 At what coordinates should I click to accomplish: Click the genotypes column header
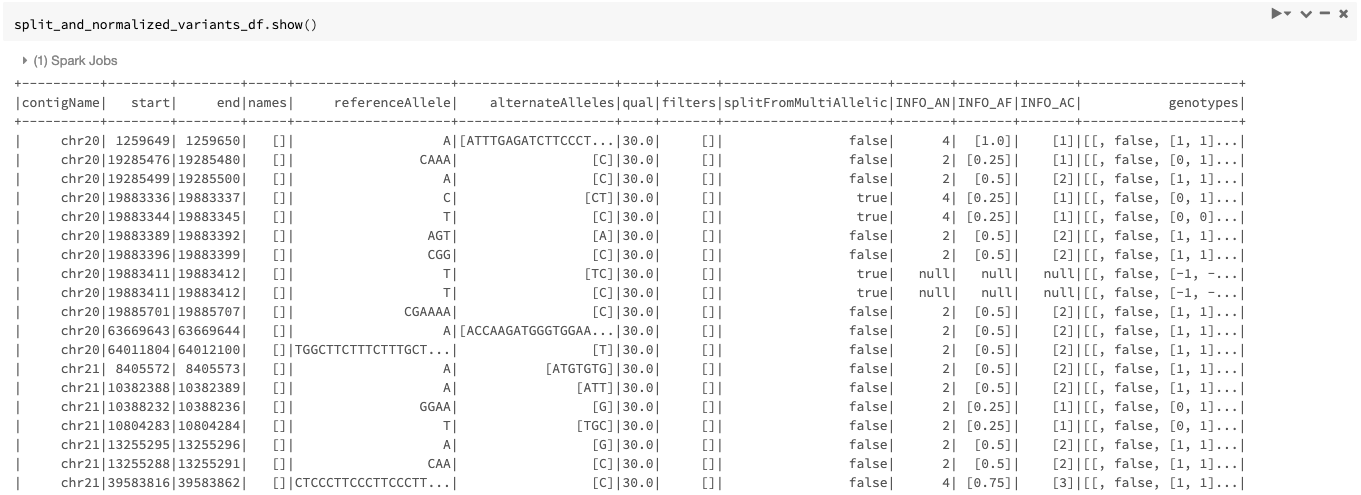1205,103
